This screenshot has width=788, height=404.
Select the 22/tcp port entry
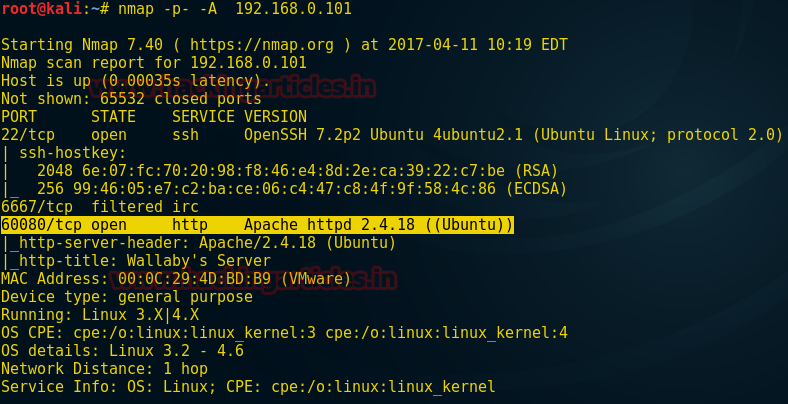coord(28,134)
